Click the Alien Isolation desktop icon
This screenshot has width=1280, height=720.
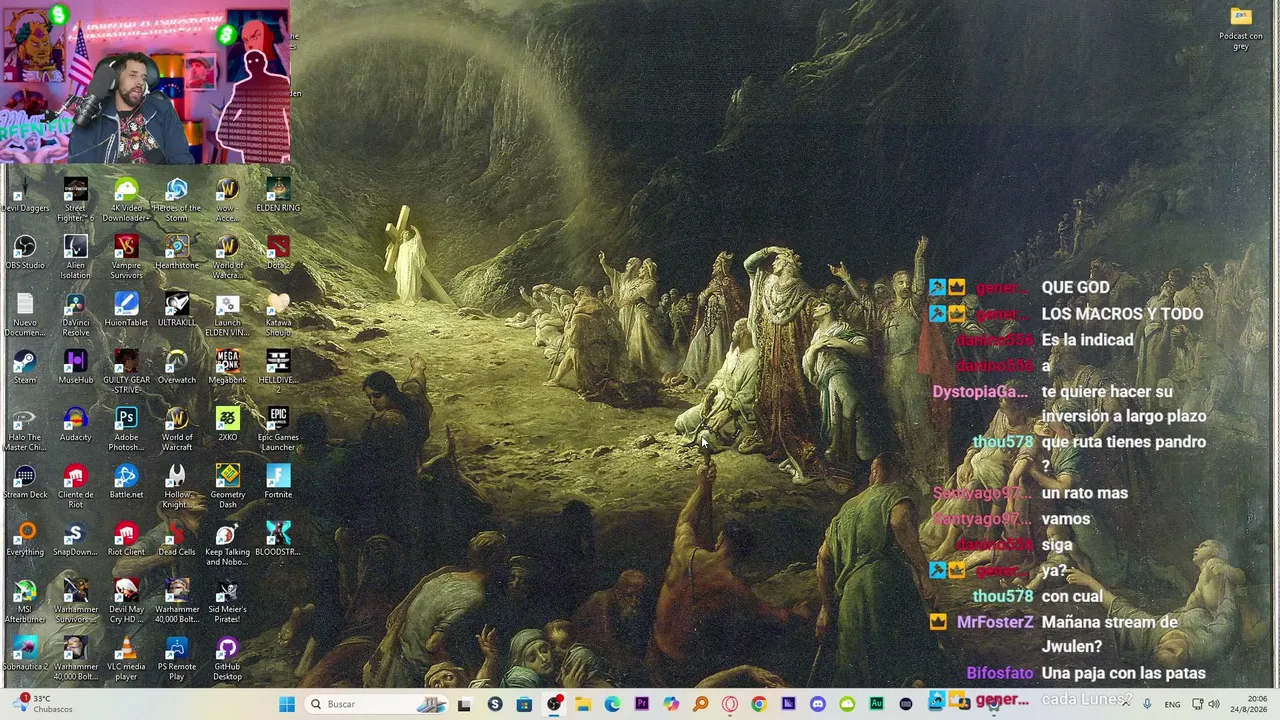point(76,257)
